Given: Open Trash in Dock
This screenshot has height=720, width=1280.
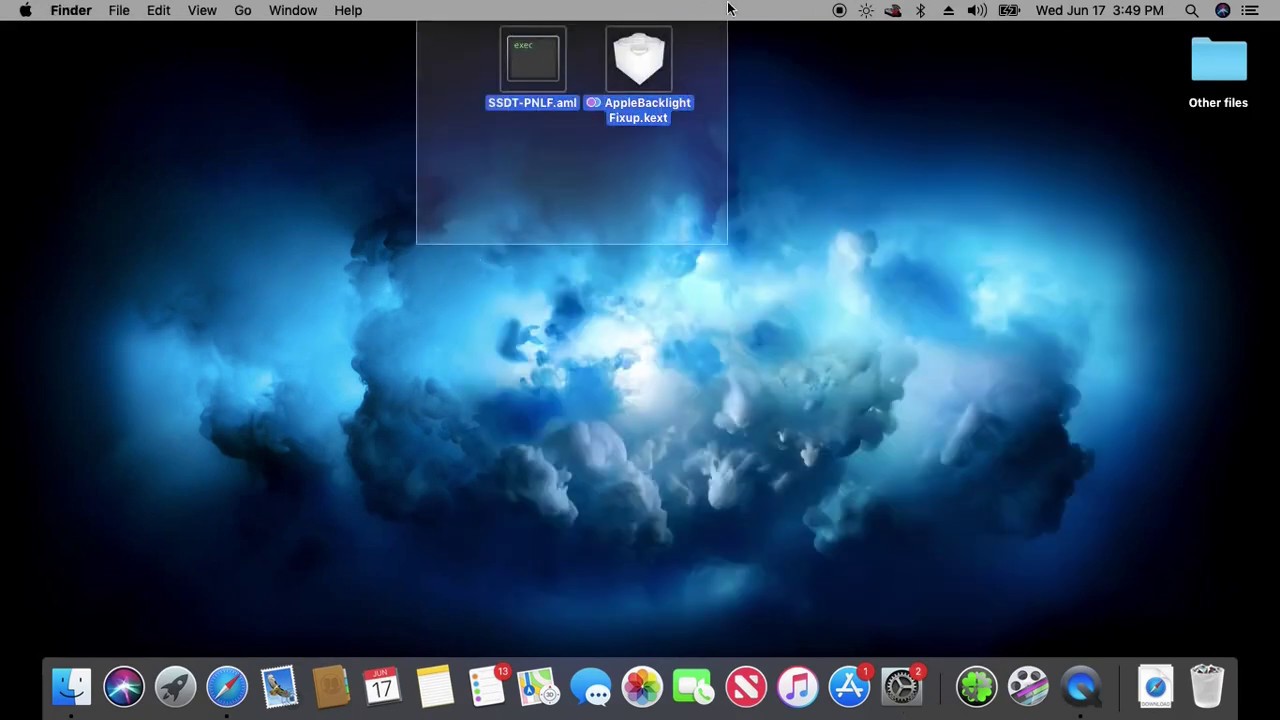Looking at the screenshot, I should (1207, 687).
